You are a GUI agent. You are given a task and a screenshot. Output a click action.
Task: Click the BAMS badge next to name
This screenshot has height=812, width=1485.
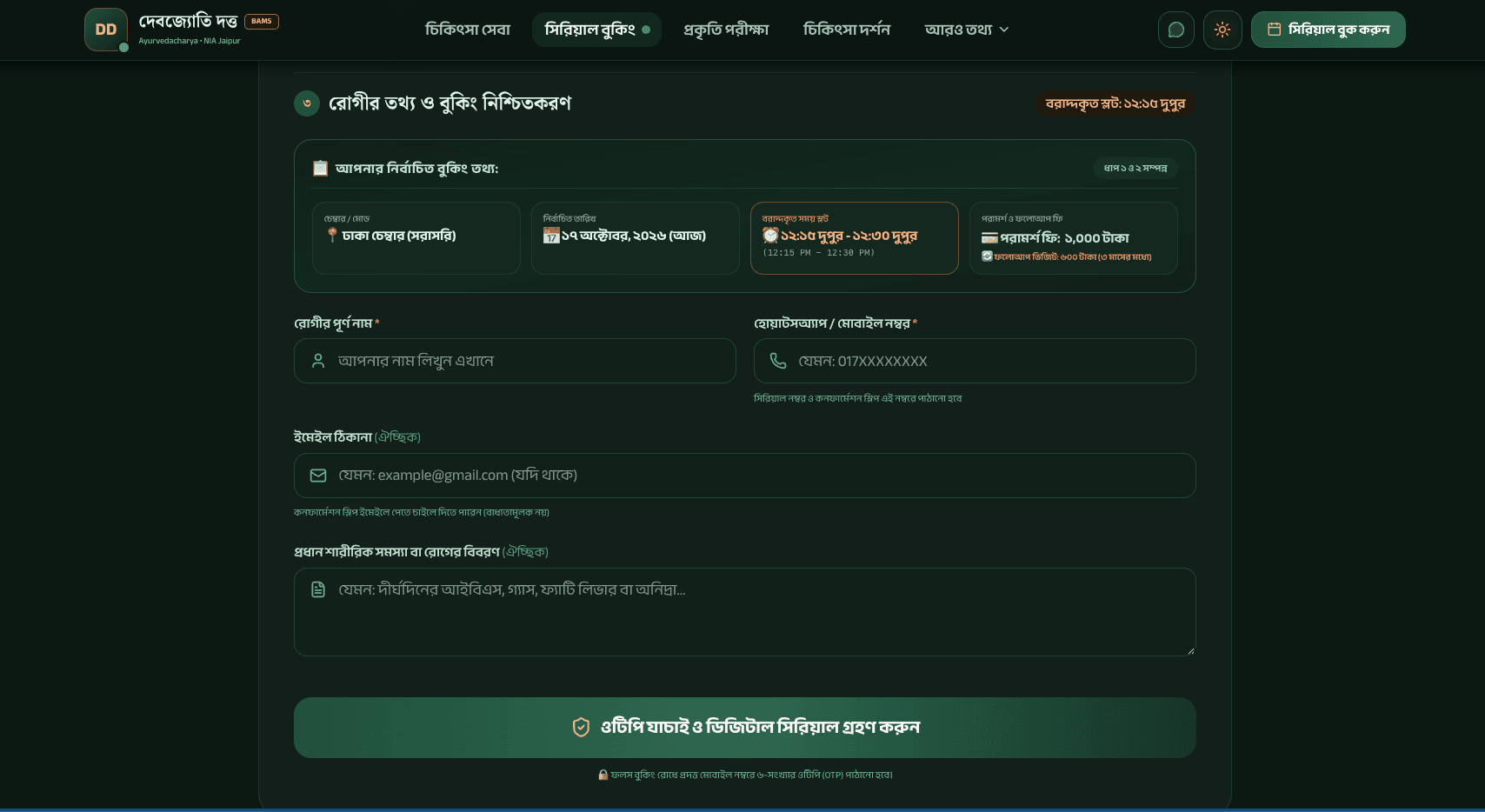coord(262,21)
